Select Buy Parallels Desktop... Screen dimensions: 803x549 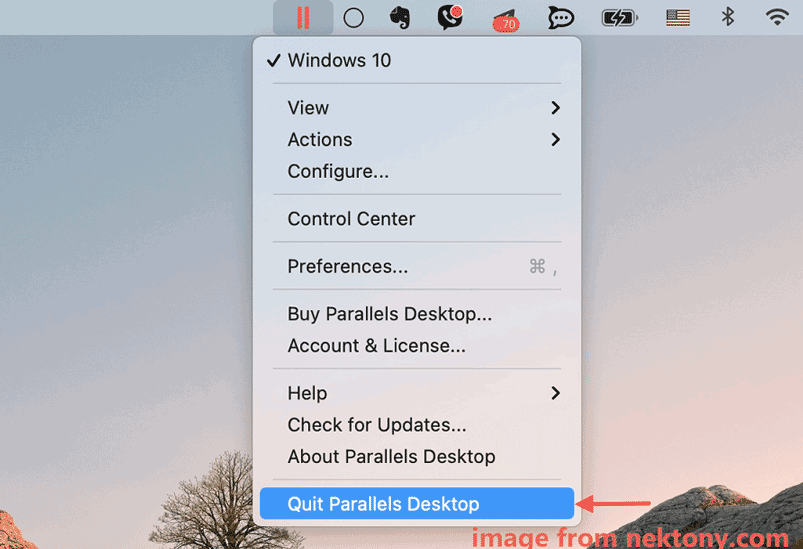pyautogui.click(x=417, y=313)
